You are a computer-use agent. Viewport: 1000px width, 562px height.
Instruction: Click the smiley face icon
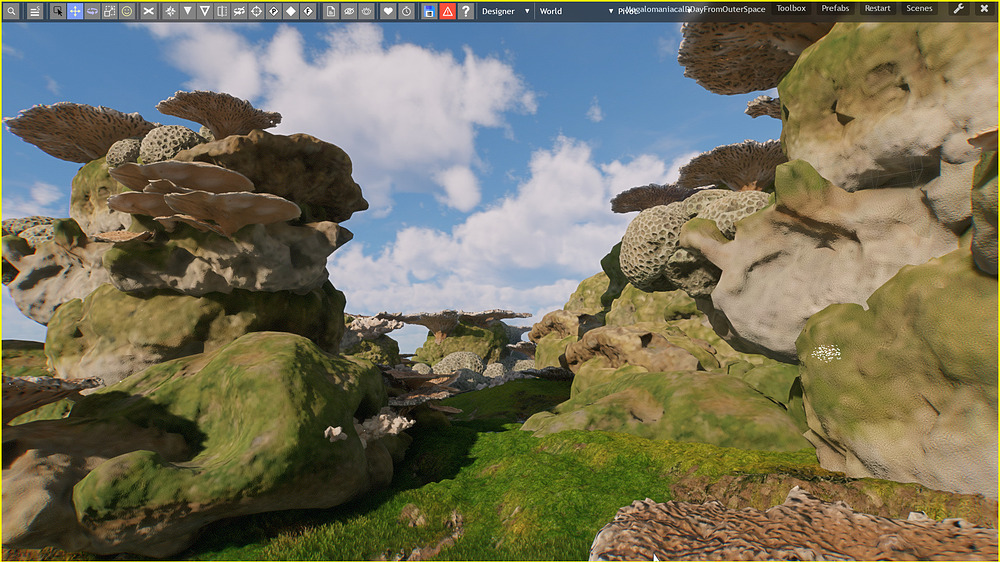tap(127, 11)
